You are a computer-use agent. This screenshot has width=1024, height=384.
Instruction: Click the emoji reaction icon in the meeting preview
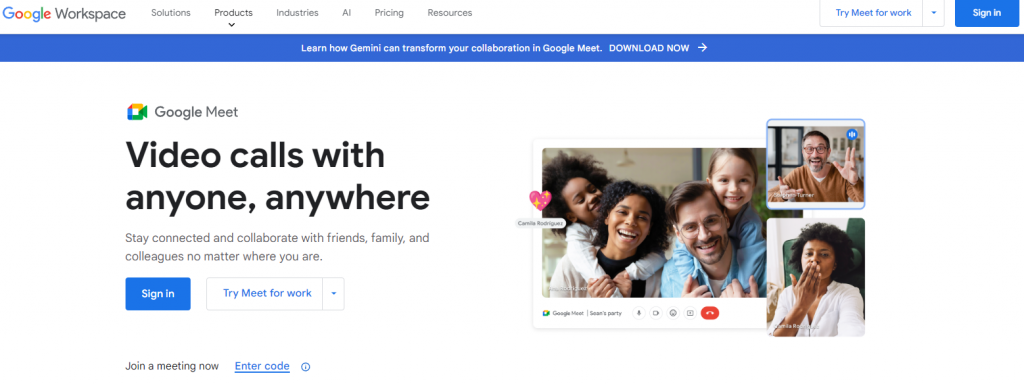pyautogui.click(x=673, y=313)
